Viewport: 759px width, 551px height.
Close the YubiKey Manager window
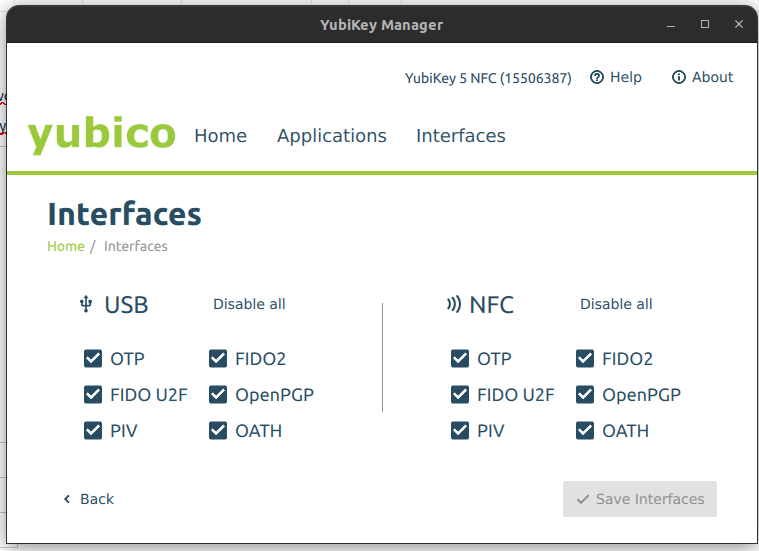pyautogui.click(x=739, y=24)
